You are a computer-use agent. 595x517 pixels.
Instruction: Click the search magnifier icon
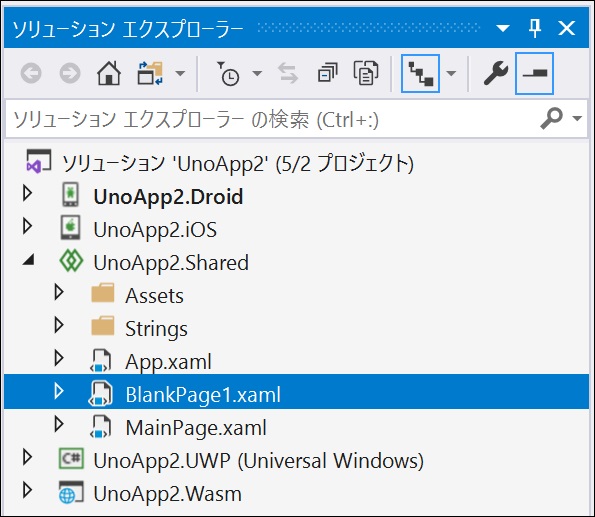coord(551,118)
